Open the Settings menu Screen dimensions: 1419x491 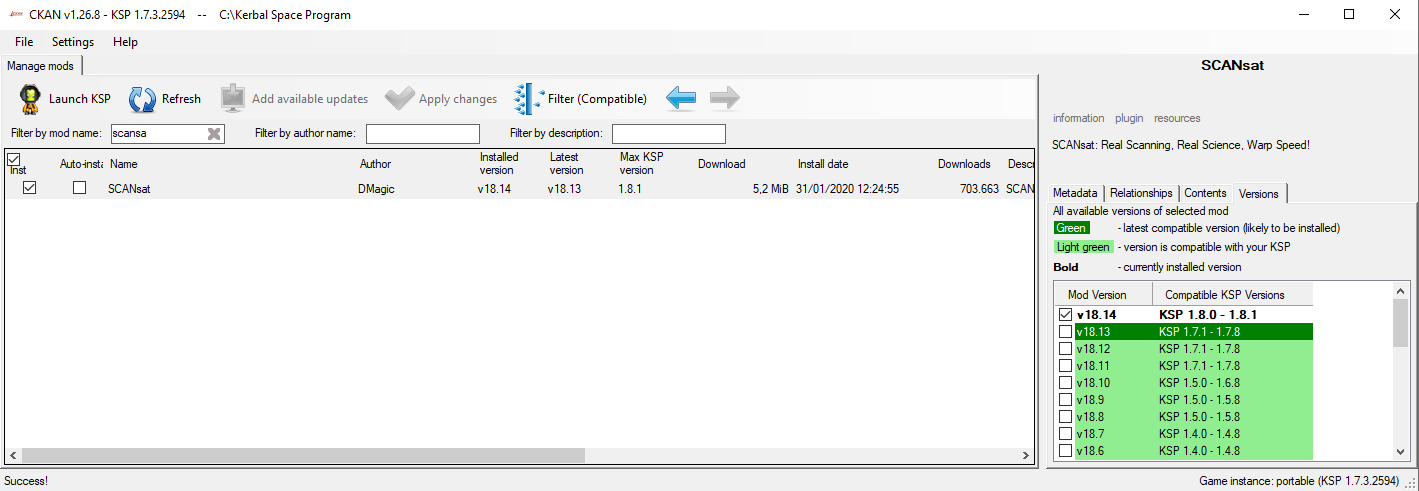coord(73,42)
